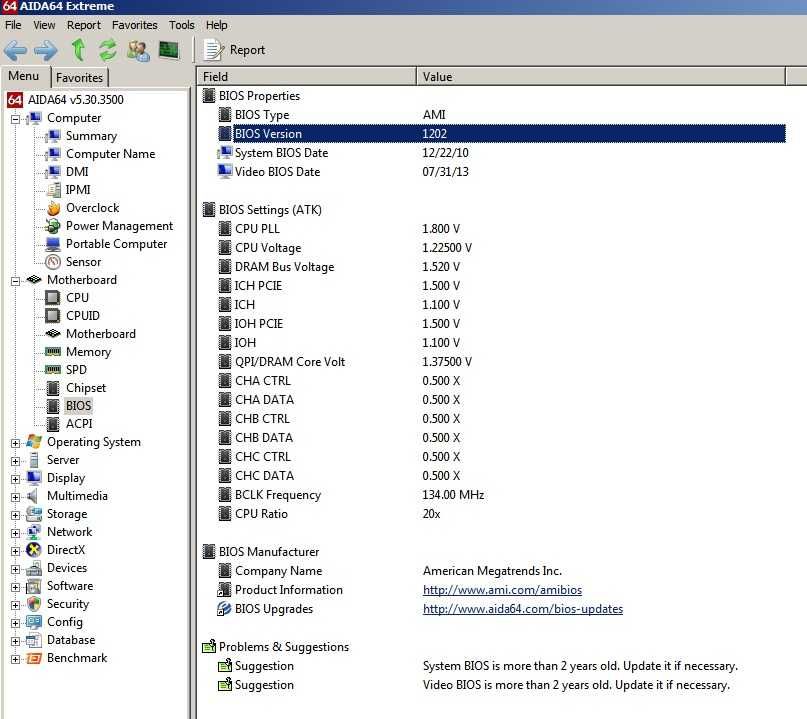Open the Help menu
Screen dimensions: 807x719
click(x=217, y=25)
